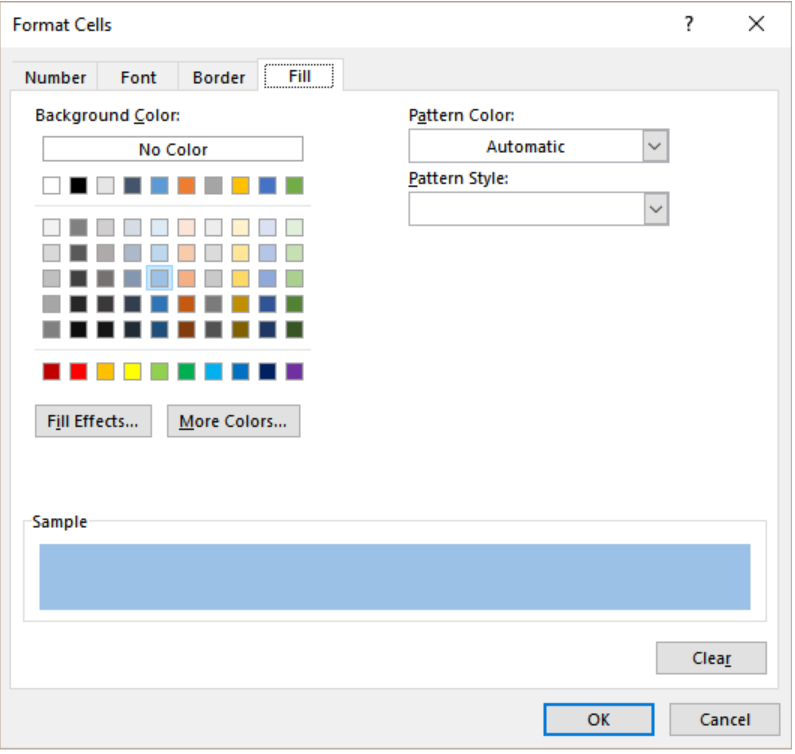Select the yellow standard color swatch

(132, 372)
